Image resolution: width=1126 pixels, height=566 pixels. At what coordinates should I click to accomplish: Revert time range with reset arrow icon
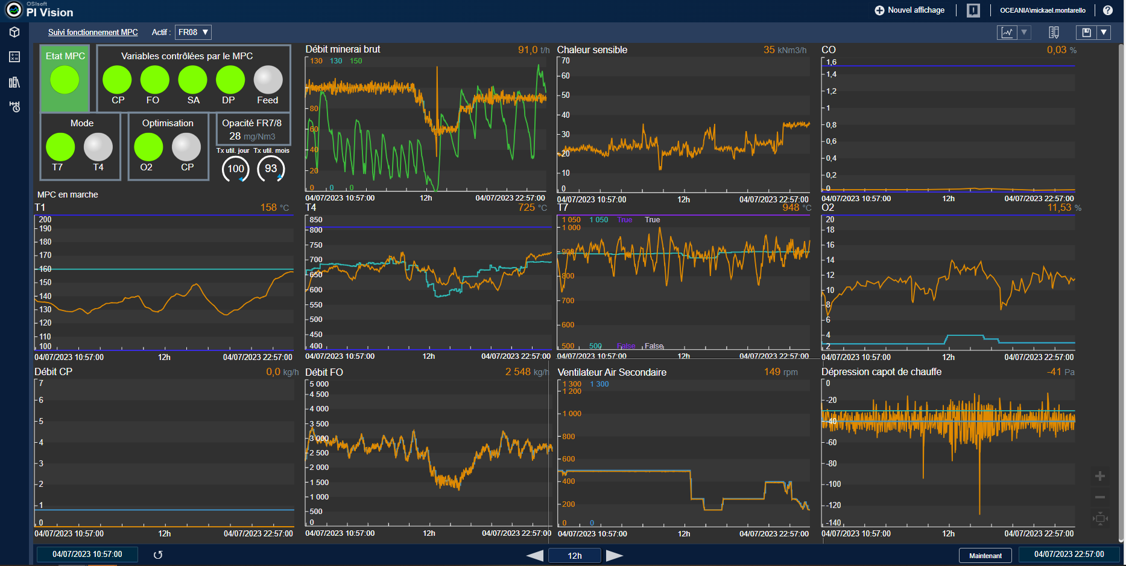point(158,555)
